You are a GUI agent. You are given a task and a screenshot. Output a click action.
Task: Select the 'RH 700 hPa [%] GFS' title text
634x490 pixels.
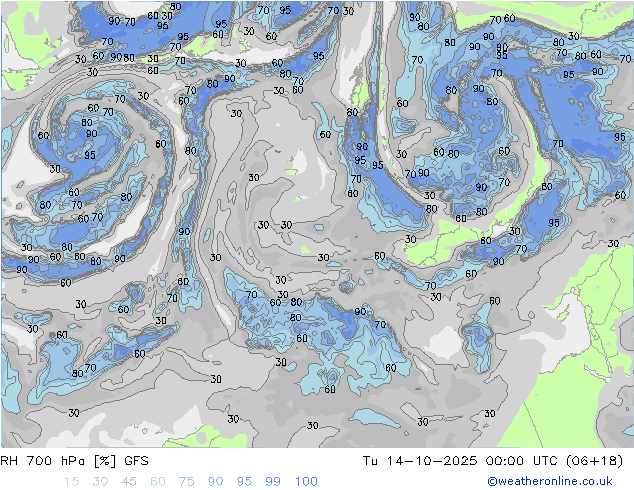pyautogui.click(x=74, y=461)
